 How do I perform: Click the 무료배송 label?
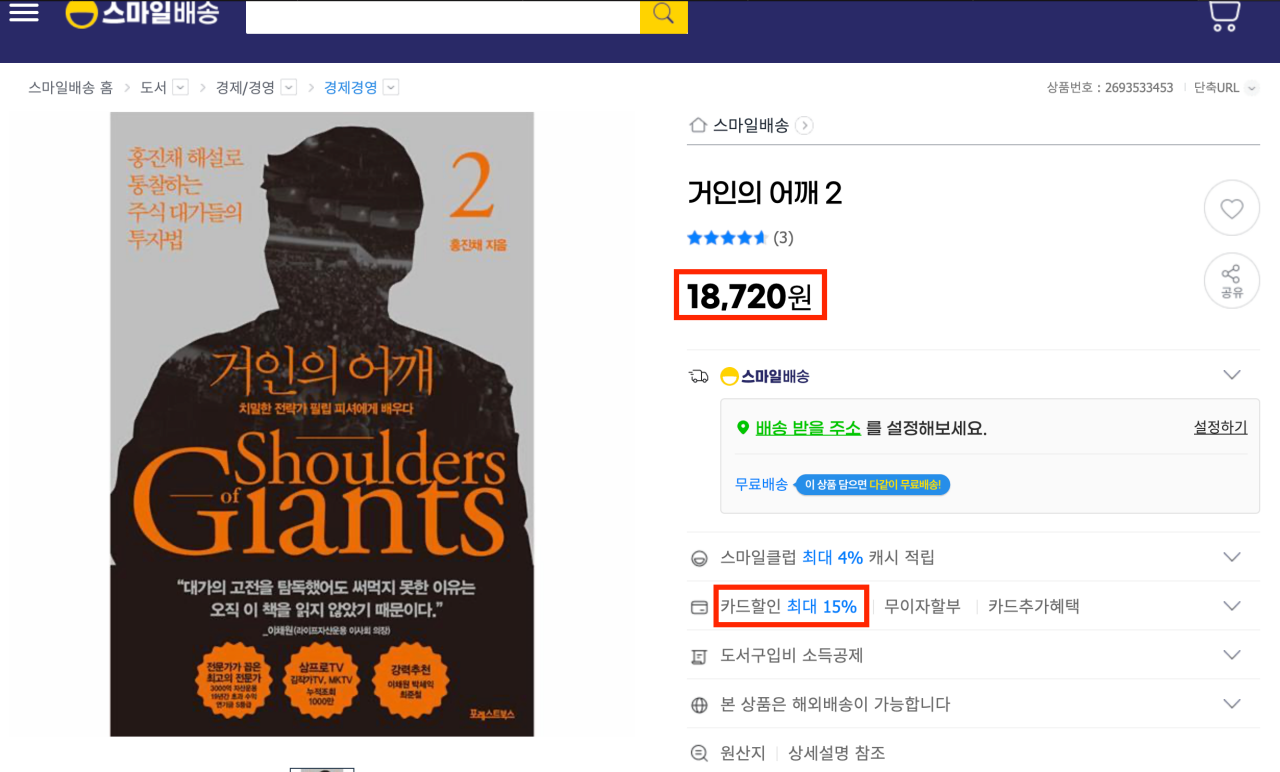761,484
